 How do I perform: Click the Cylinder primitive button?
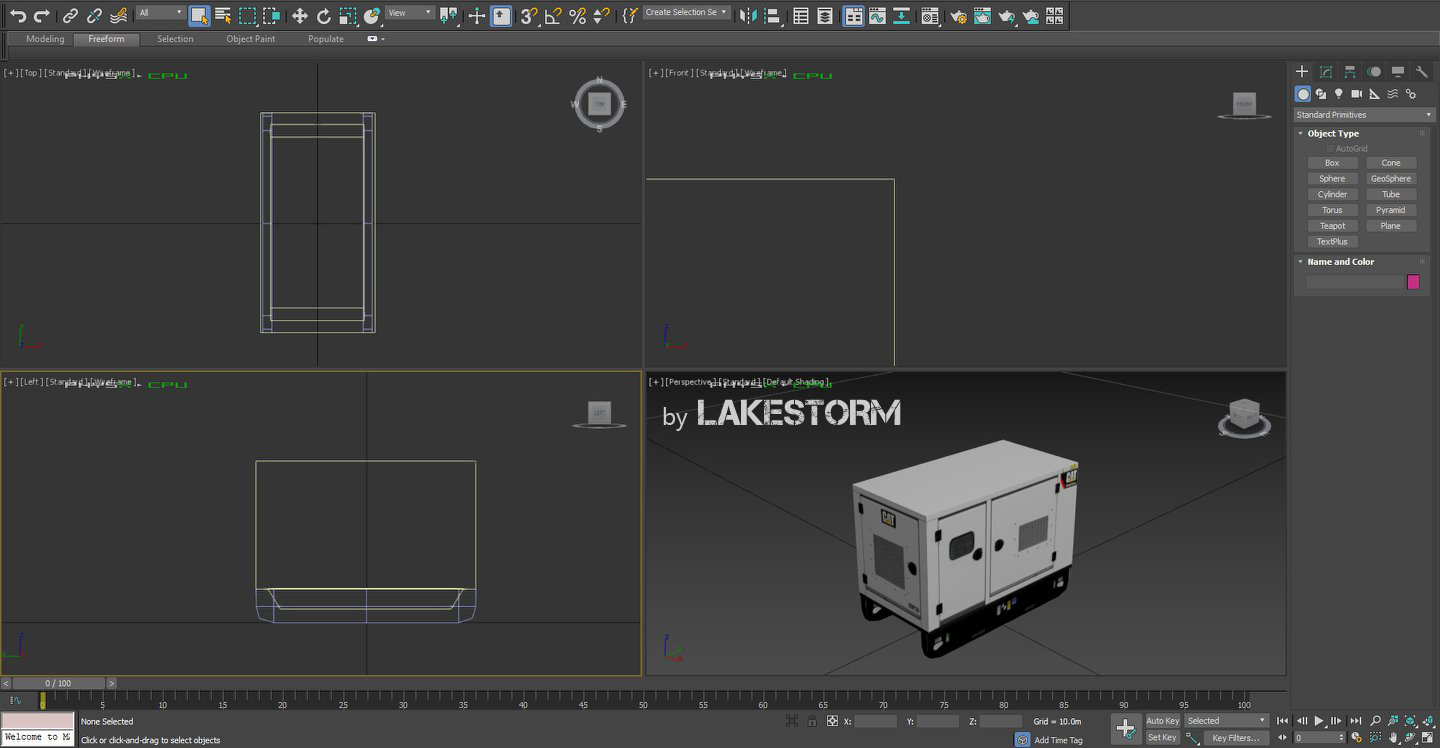tap(1332, 195)
